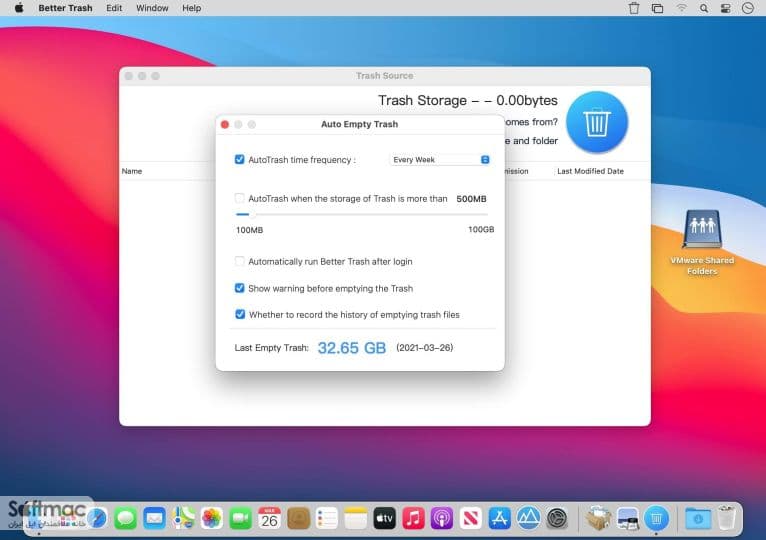This screenshot has width=766, height=540.
Task: Enable AutoTrash when storage exceeds limit
Action: coord(239,198)
